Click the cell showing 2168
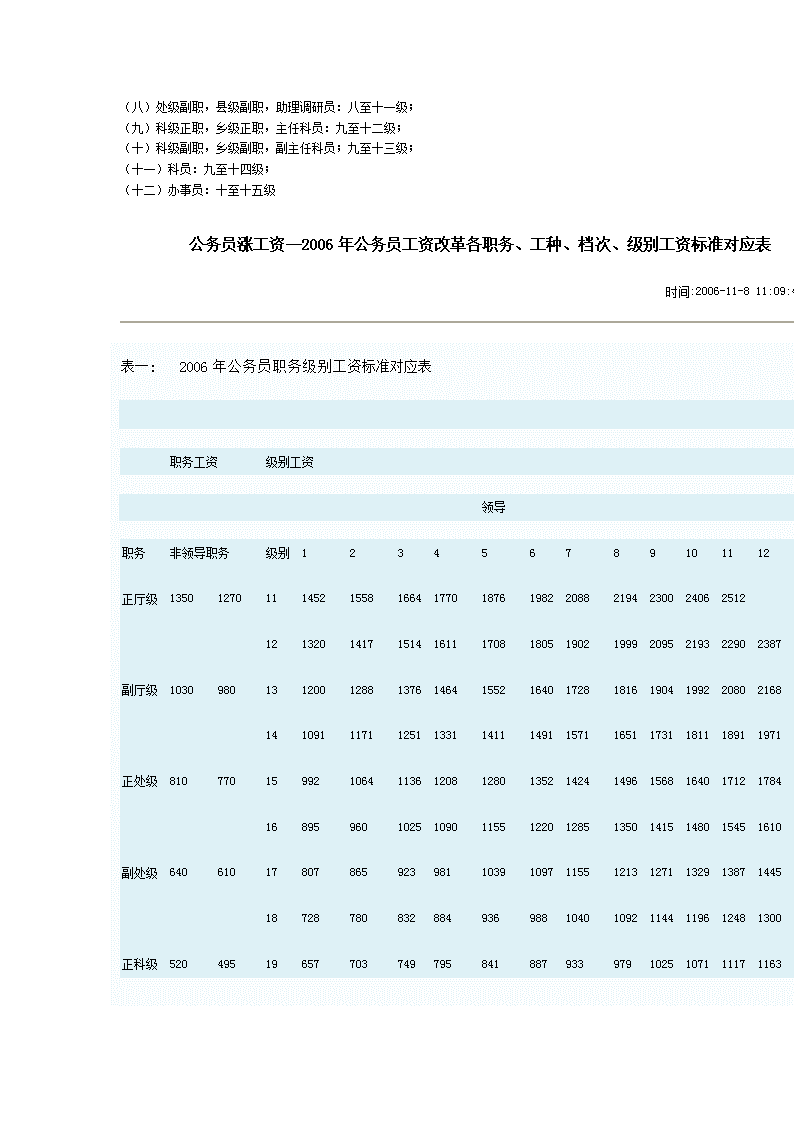 [x=770, y=690]
